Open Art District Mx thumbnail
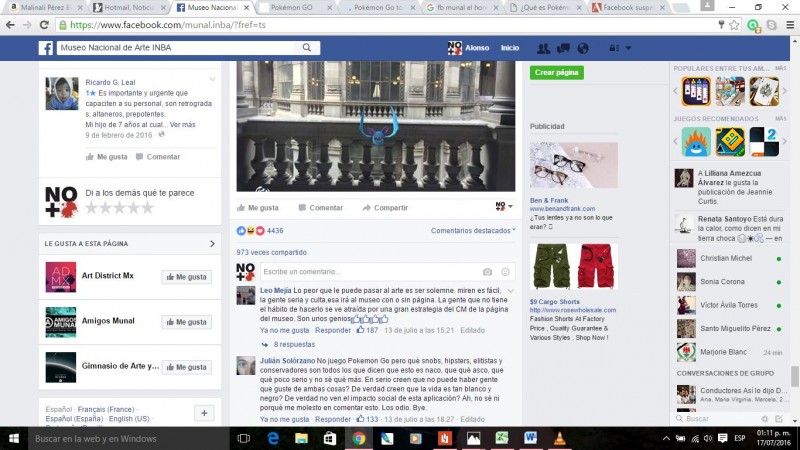 [61, 277]
